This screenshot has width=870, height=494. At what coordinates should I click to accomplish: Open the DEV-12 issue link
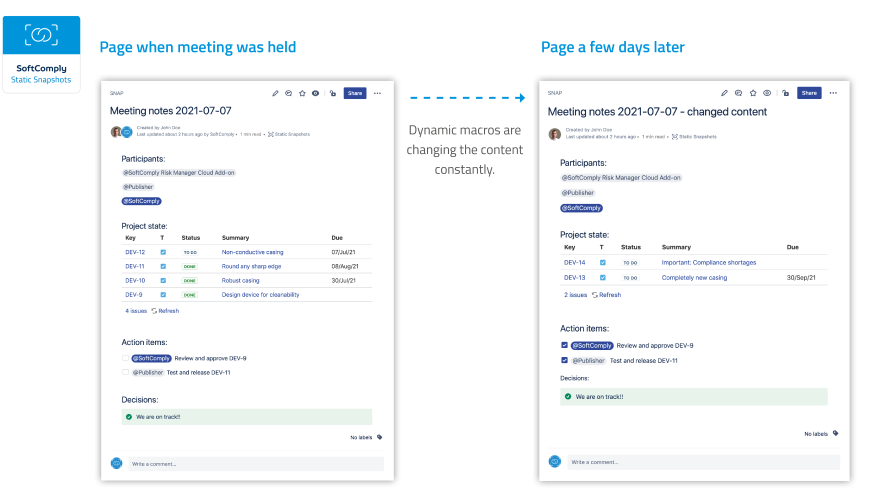135,252
